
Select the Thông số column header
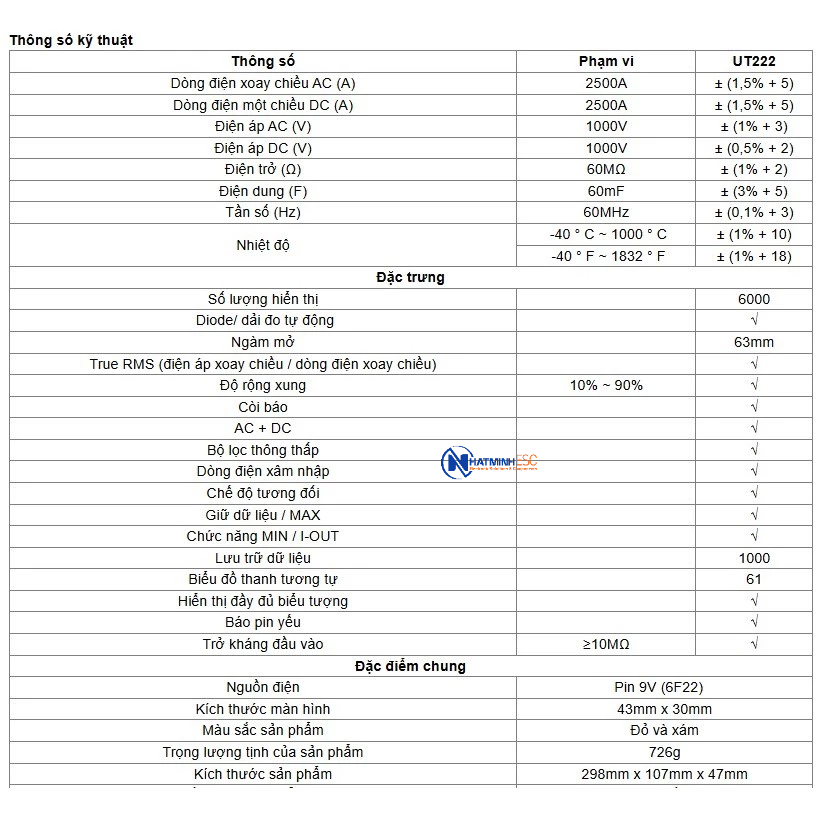click(x=263, y=61)
